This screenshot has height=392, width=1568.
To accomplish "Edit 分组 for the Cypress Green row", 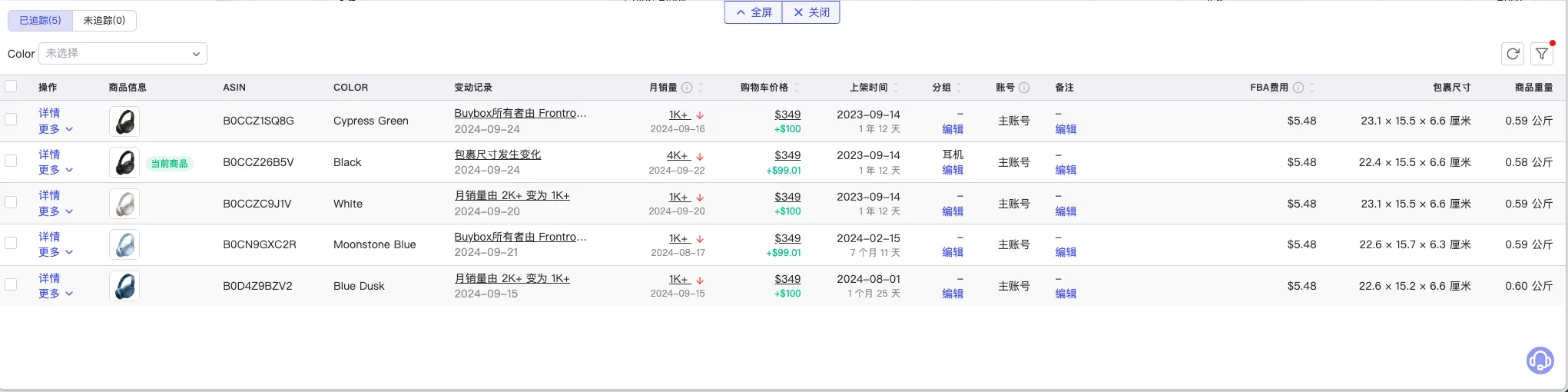I will [x=953, y=129].
